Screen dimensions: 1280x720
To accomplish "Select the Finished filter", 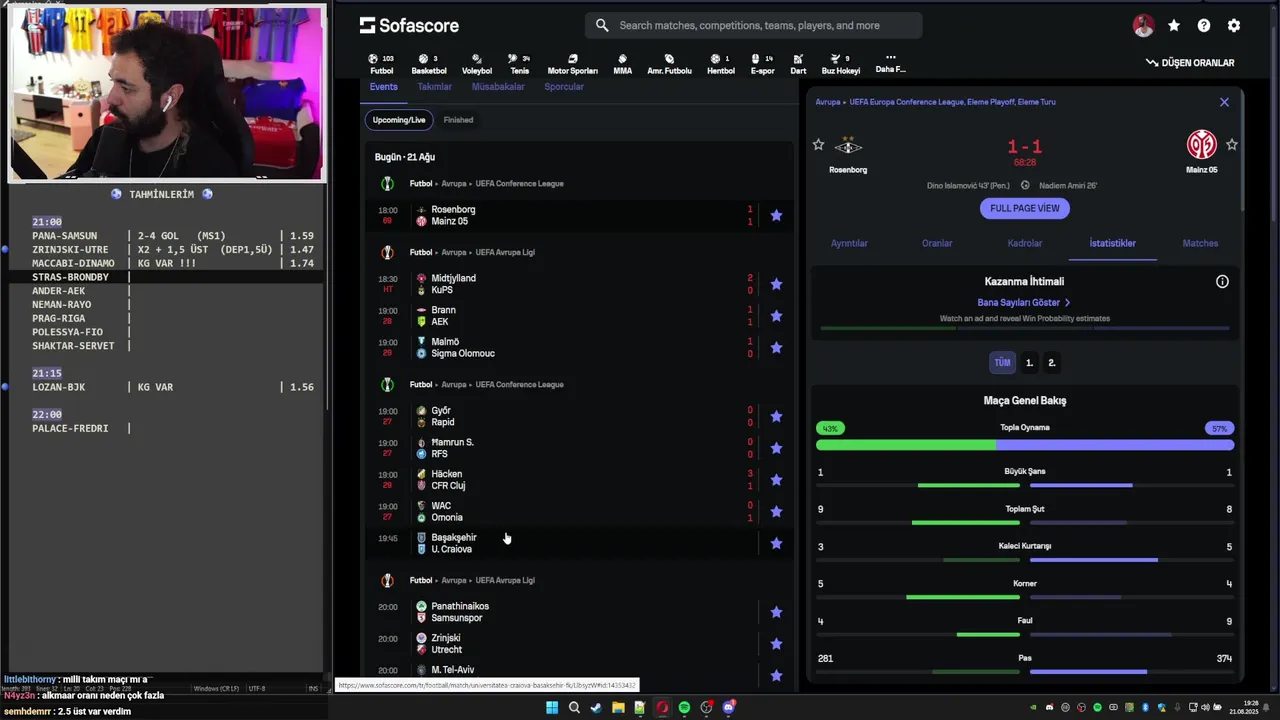I will [x=458, y=120].
